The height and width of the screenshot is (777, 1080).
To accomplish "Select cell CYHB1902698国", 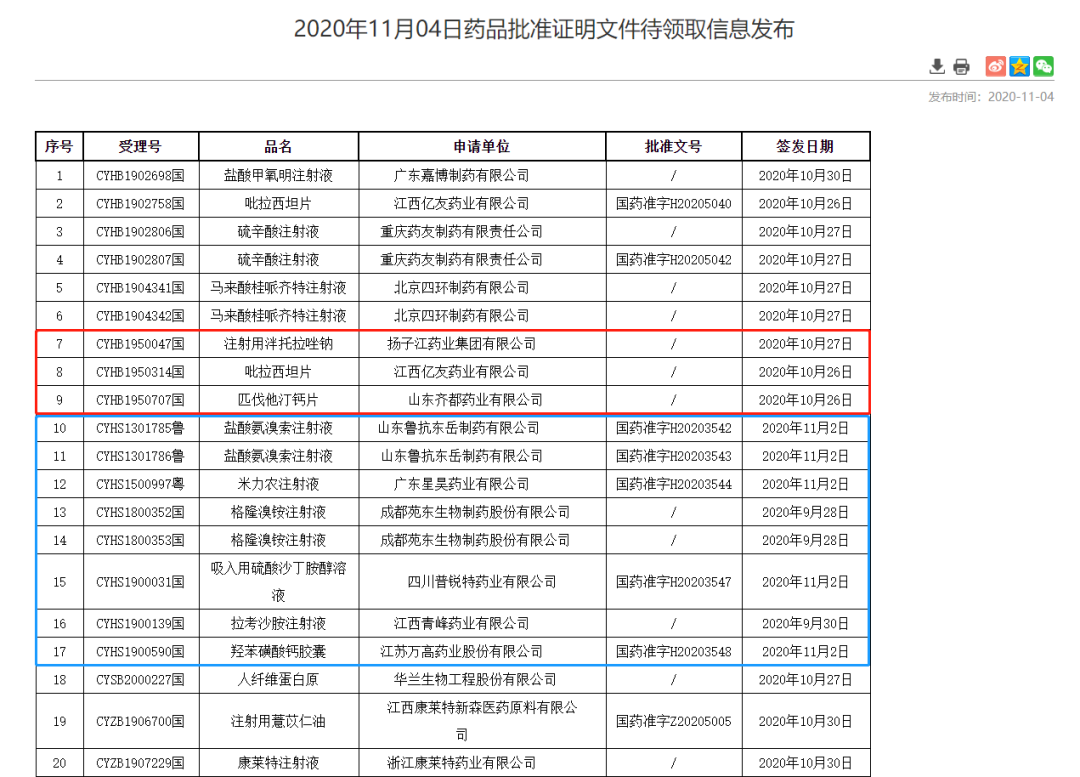I will (141, 176).
